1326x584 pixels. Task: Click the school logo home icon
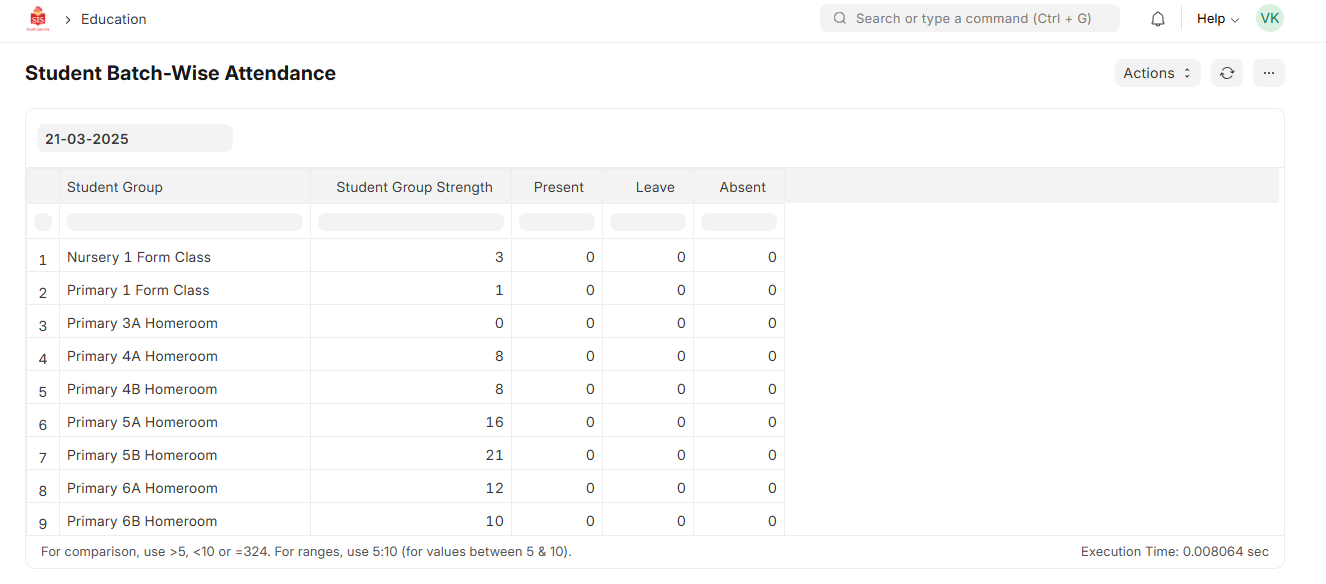(x=38, y=19)
